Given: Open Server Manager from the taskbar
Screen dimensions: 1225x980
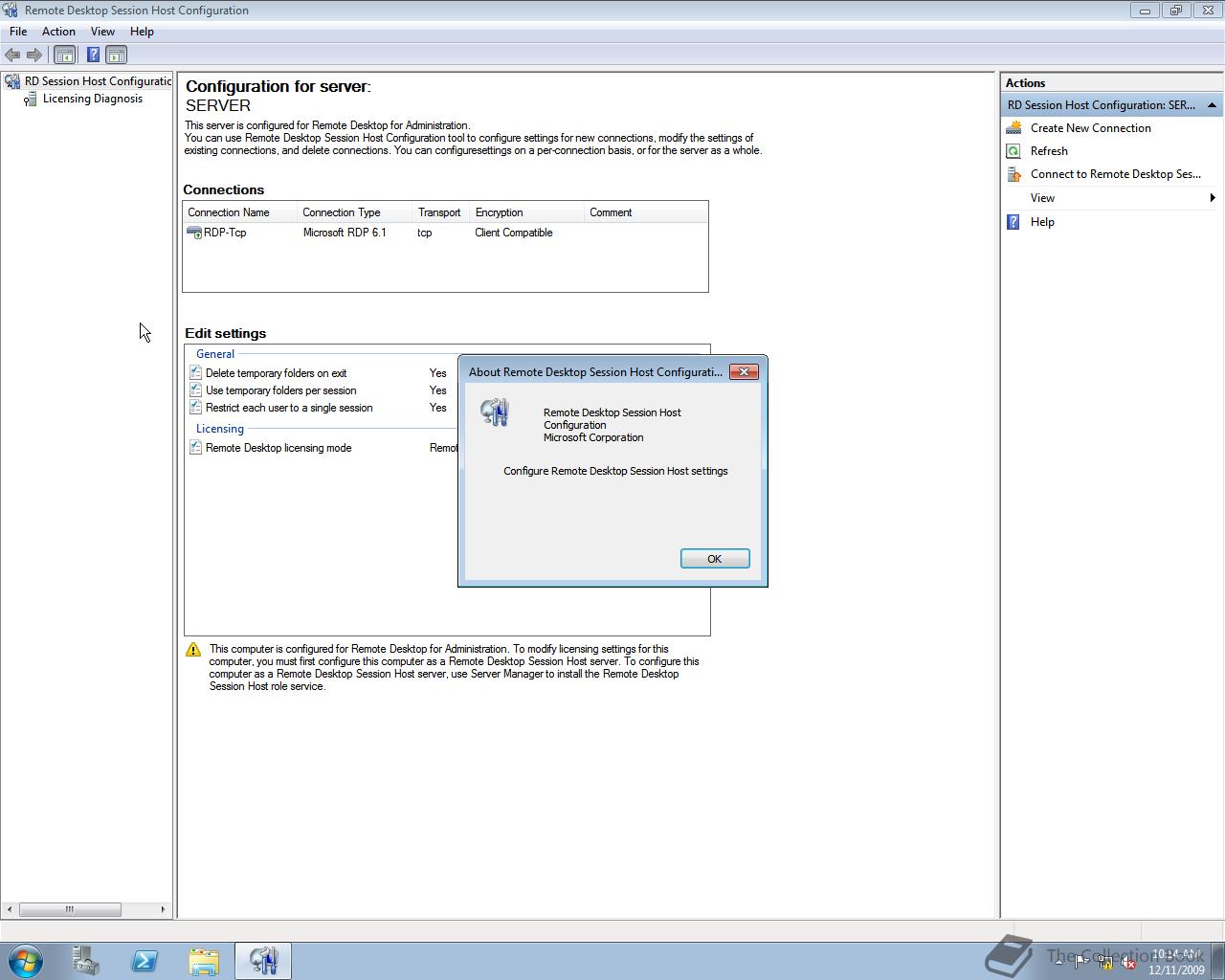Looking at the screenshot, I should tap(85, 961).
